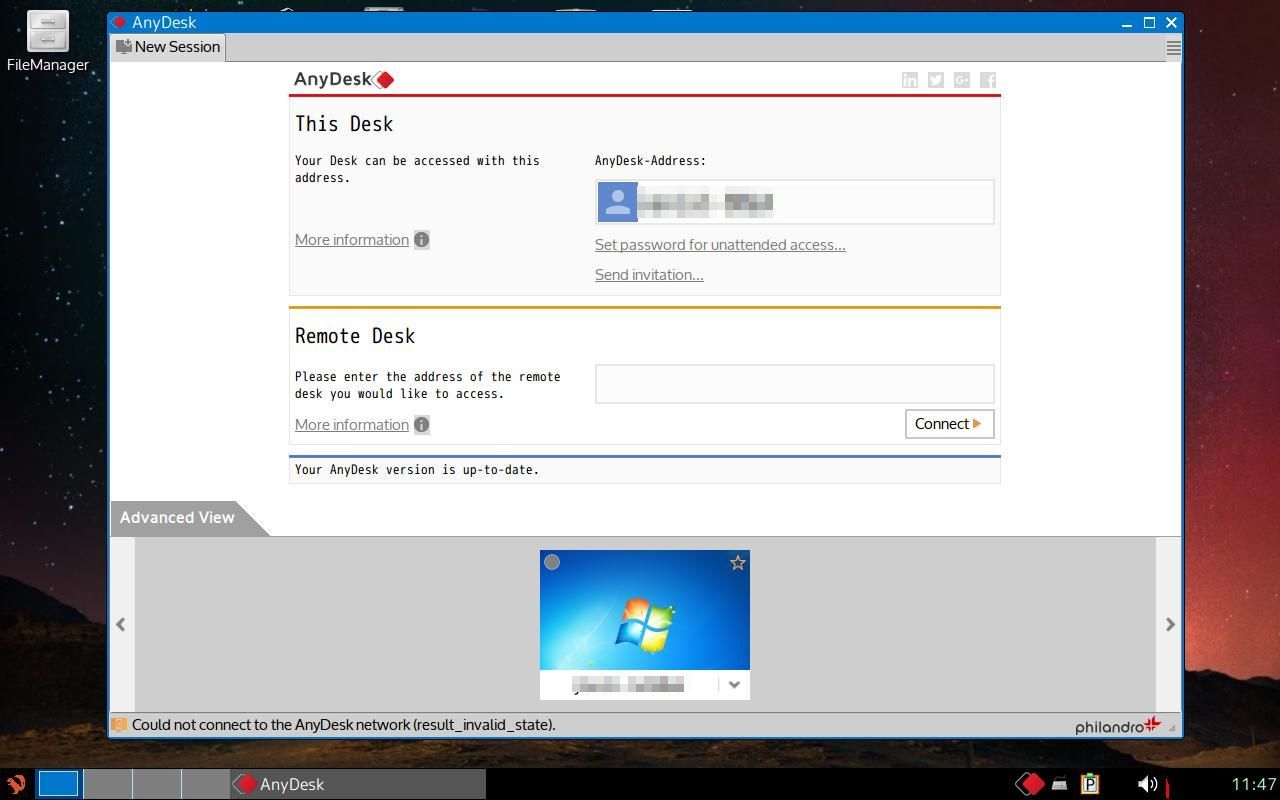Click the Facebook icon in the header
Screen dimensions: 1280x800
987,80
